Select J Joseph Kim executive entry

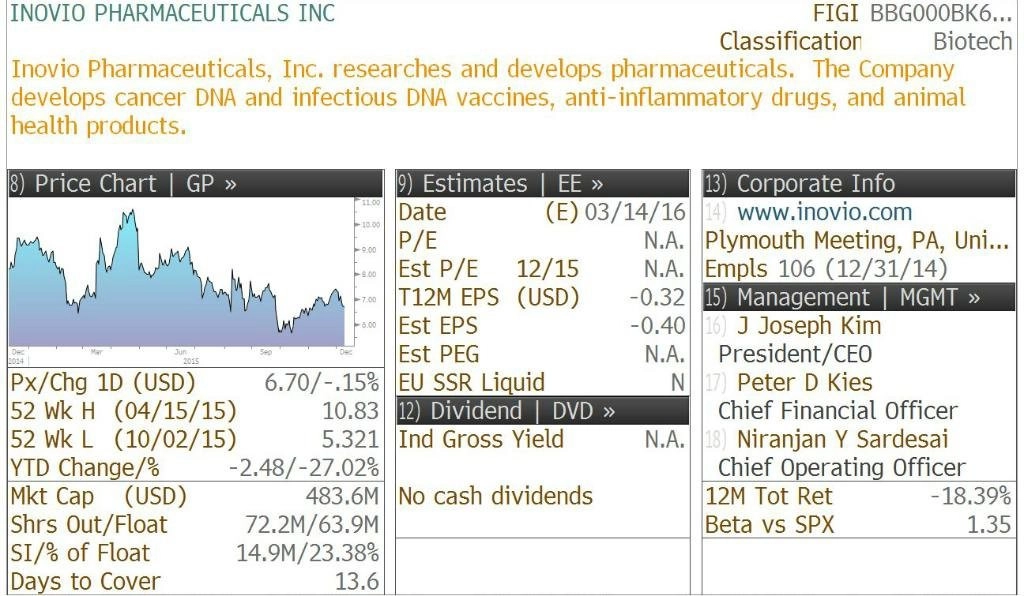[x=809, y=325]
